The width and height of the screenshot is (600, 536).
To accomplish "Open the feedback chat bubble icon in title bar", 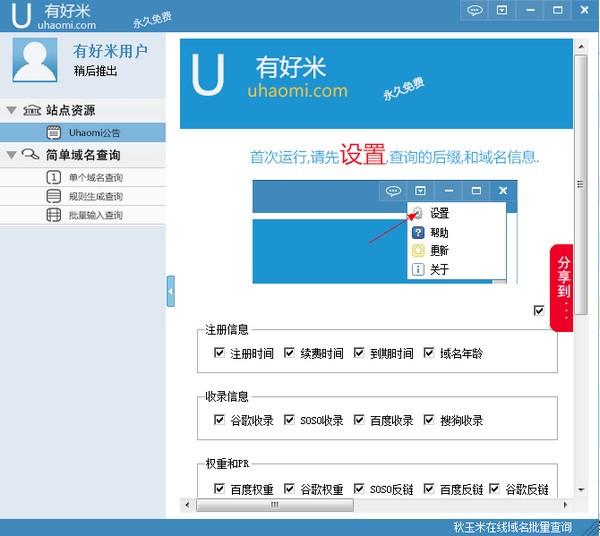I will tap(474, 10).
